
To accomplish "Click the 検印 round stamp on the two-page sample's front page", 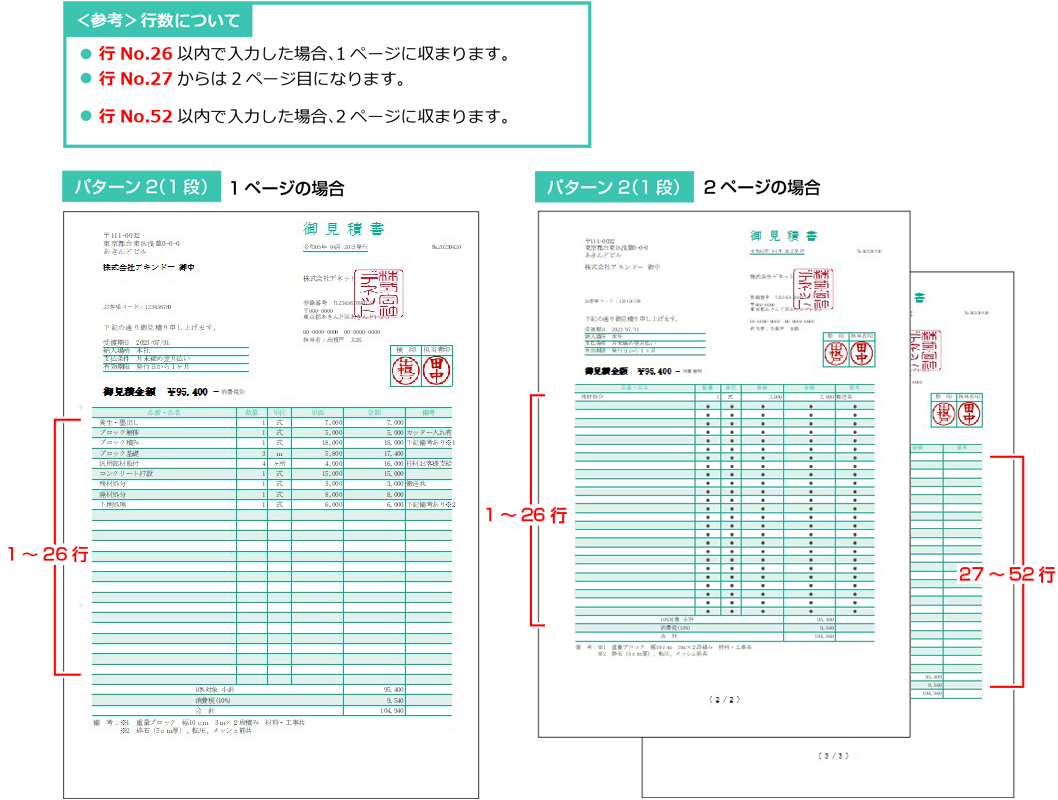I will (x=836, y=353).
